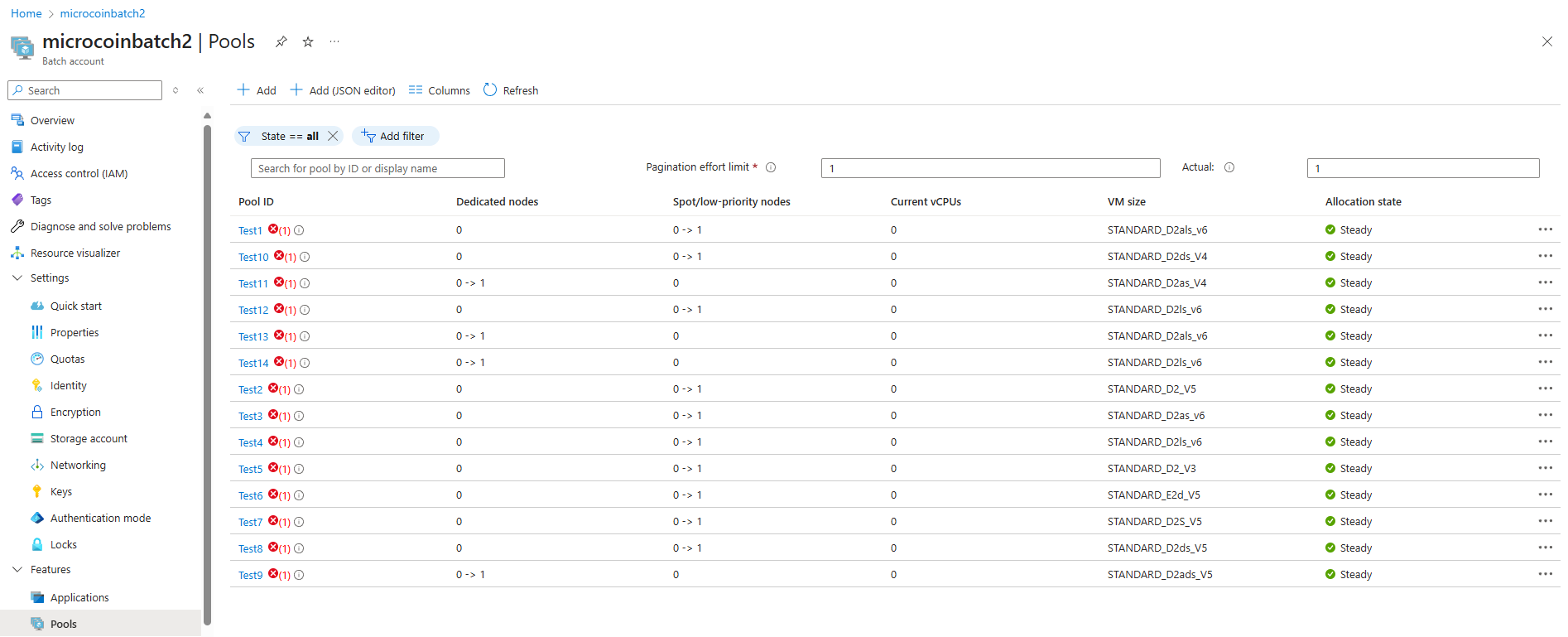Open pool Test1
The image size is (1568, 637).
click(250, 230)
